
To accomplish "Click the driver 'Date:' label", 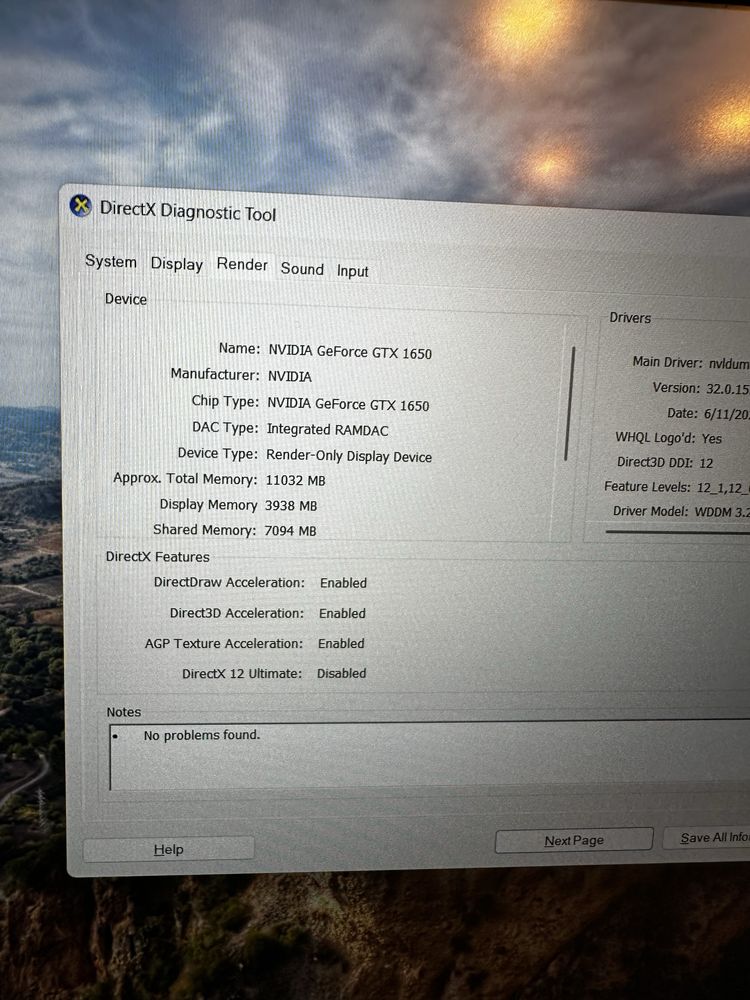I will click(682, 413).
